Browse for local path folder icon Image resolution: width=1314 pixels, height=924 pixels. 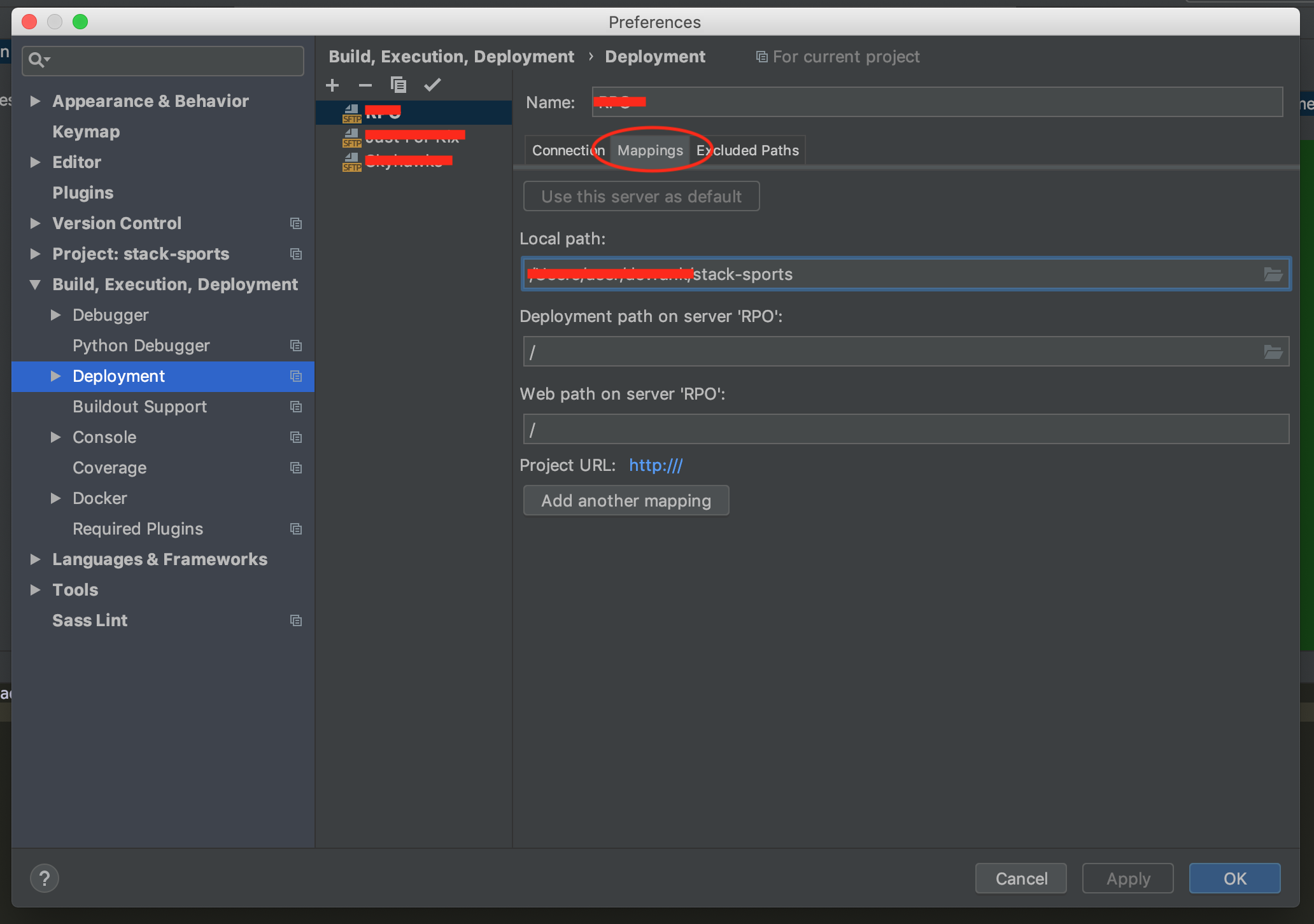point(1273,274)
